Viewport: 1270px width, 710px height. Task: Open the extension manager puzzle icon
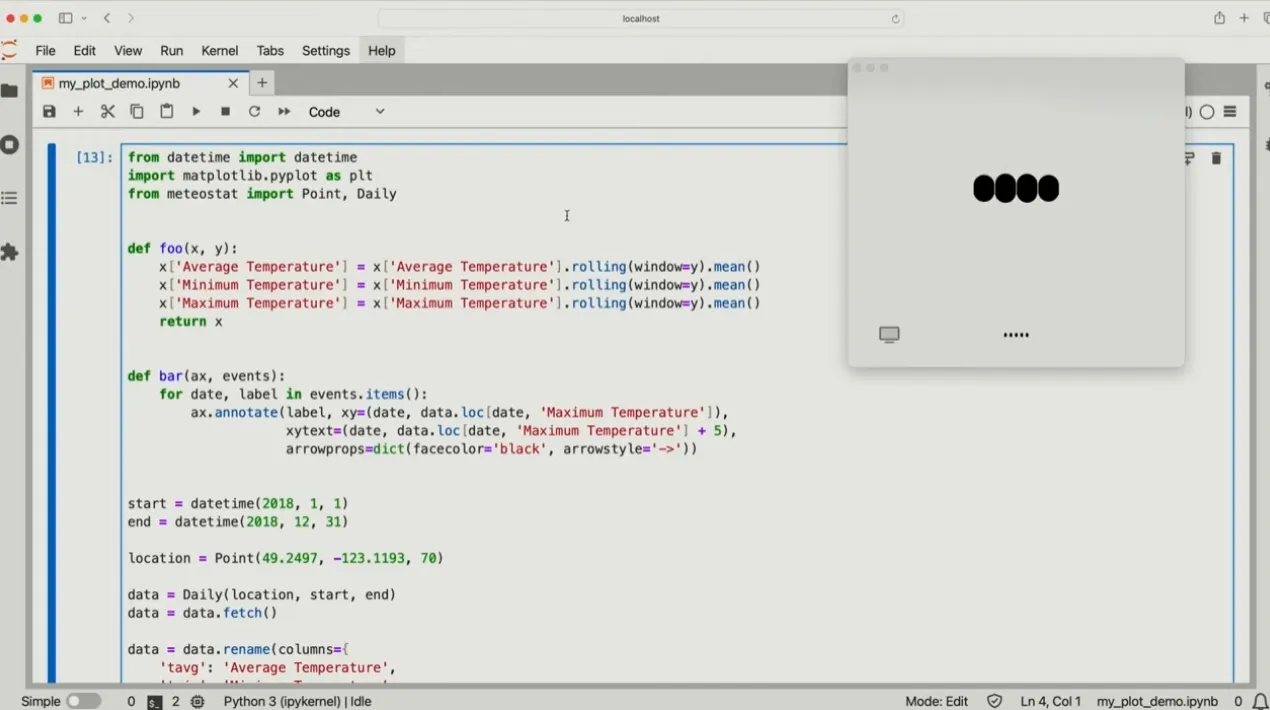click(10, 253)
